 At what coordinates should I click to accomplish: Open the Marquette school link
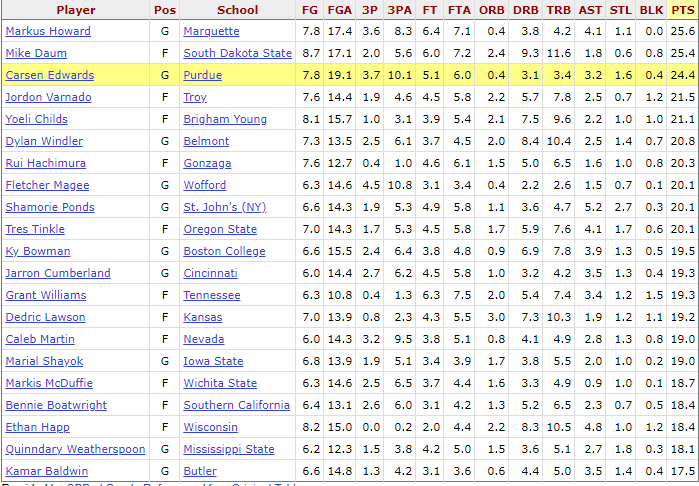[211, 31]
